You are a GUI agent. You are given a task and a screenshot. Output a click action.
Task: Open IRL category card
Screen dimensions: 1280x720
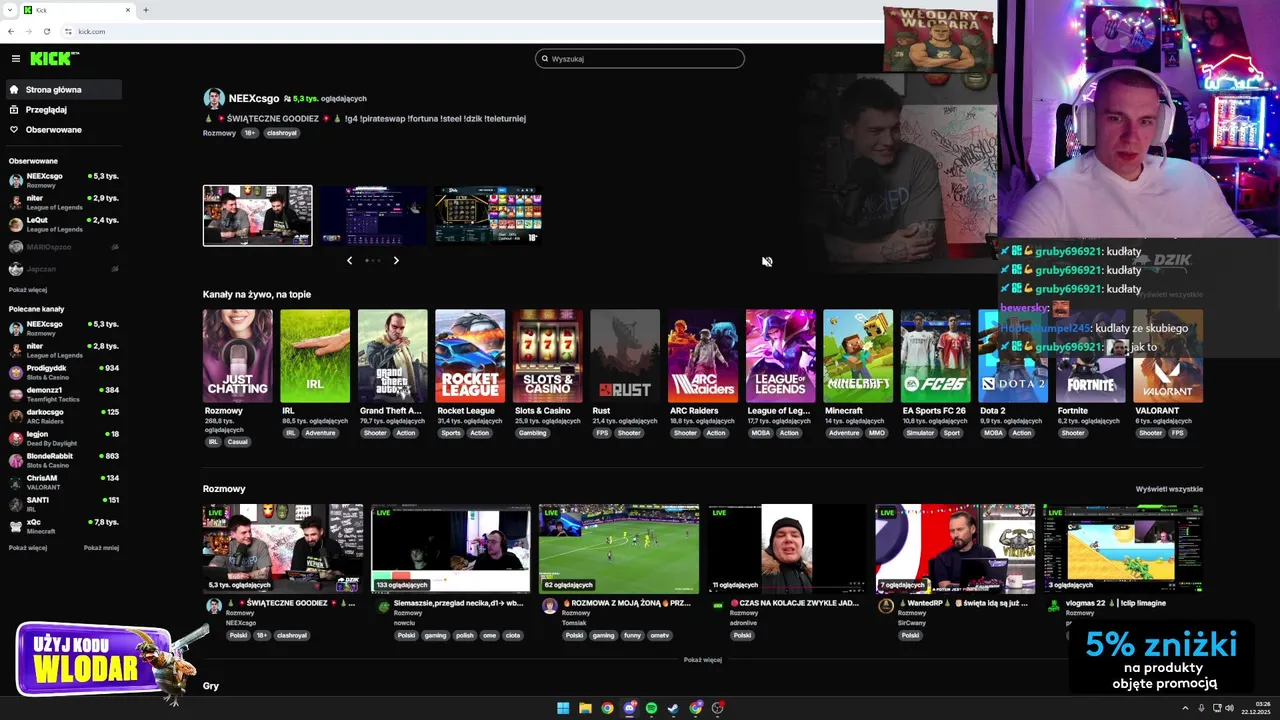tap(315, 356)
